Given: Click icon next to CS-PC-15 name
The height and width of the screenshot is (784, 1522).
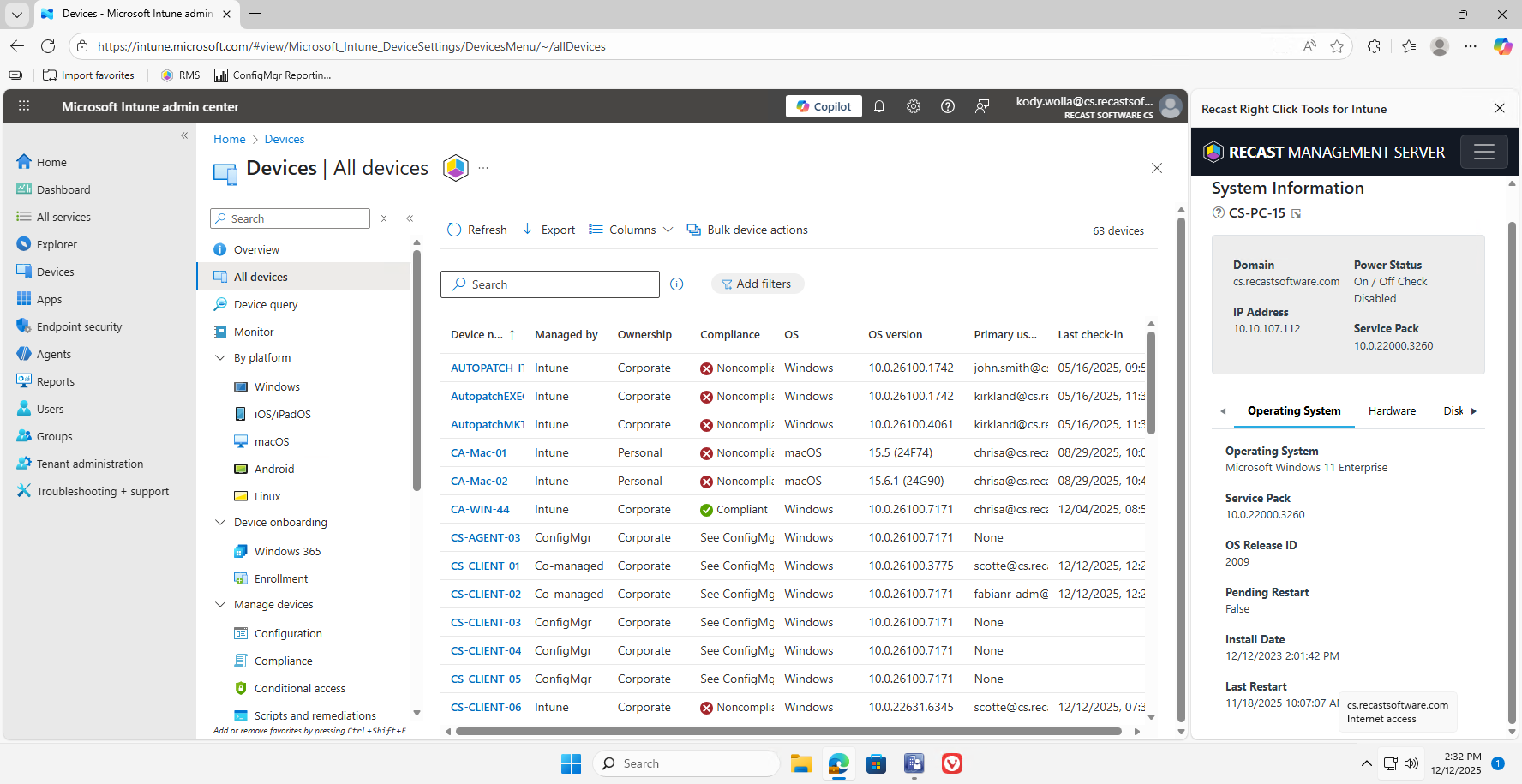Looking at the screenshot, I should tap(1297, 213).
